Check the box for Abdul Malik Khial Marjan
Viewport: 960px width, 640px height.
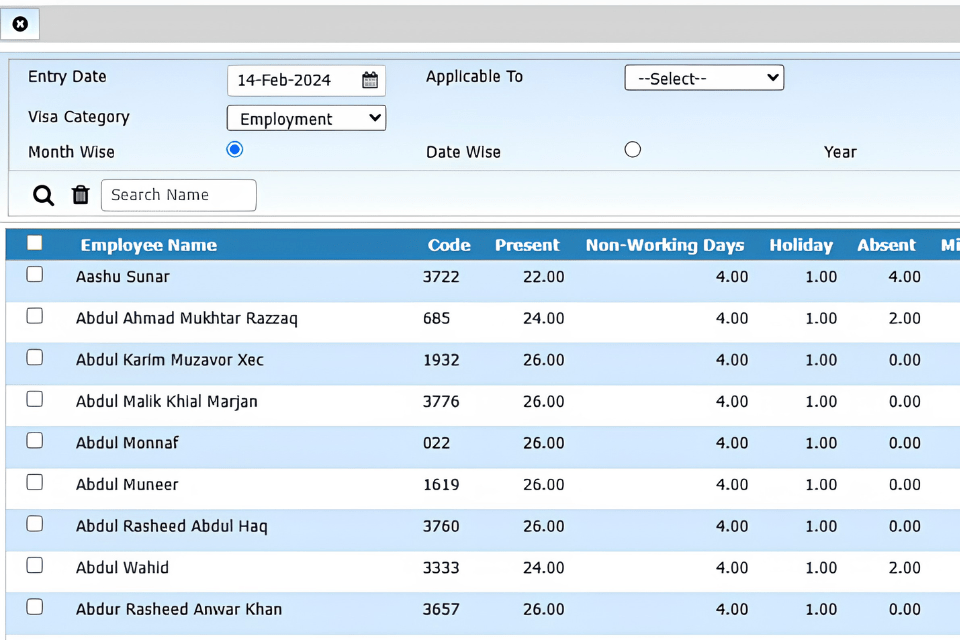point(35,399)
